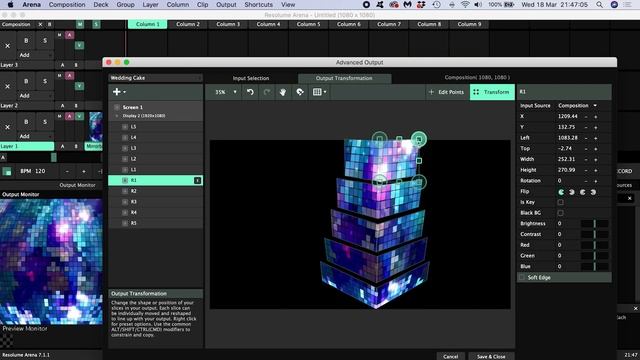
Task: Adjust the Blue slider
Action: [x=595, y=267]
